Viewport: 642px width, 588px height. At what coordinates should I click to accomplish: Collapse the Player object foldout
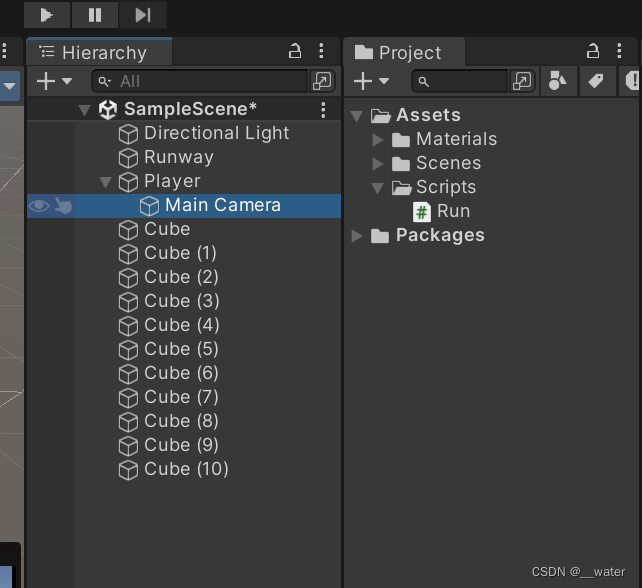pos(106,182)
